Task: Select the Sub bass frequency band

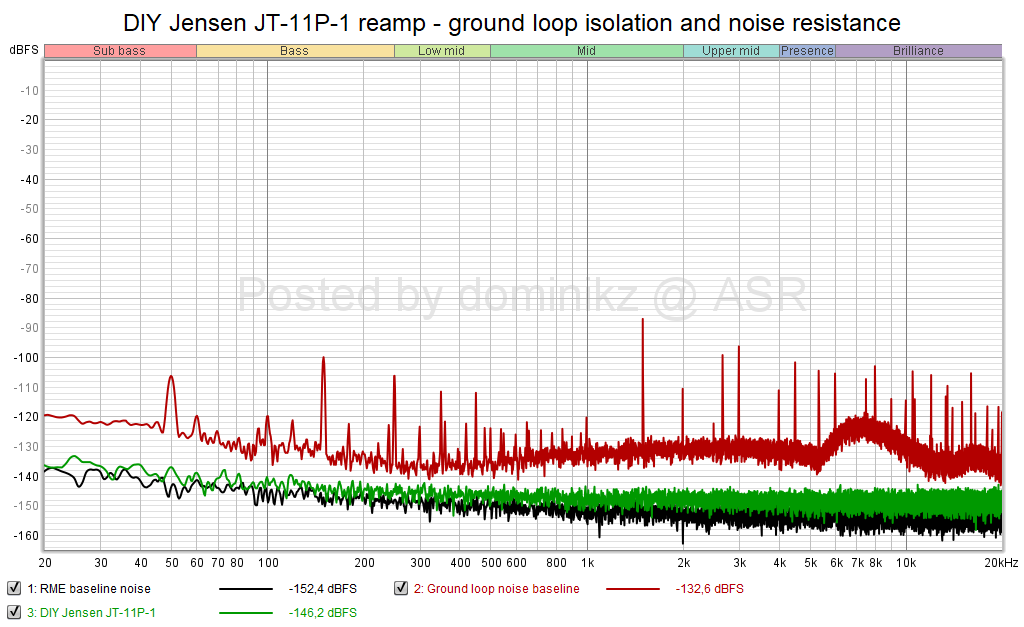Action: [x=120, y=51]
